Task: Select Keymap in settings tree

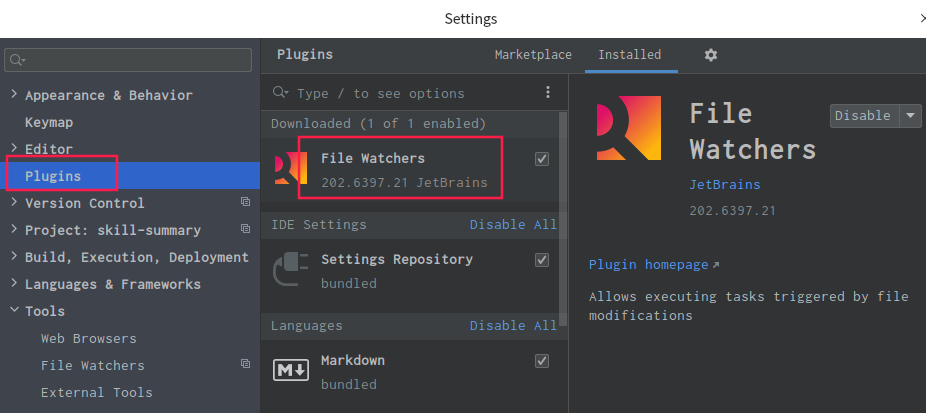Action: click(49, 122)
